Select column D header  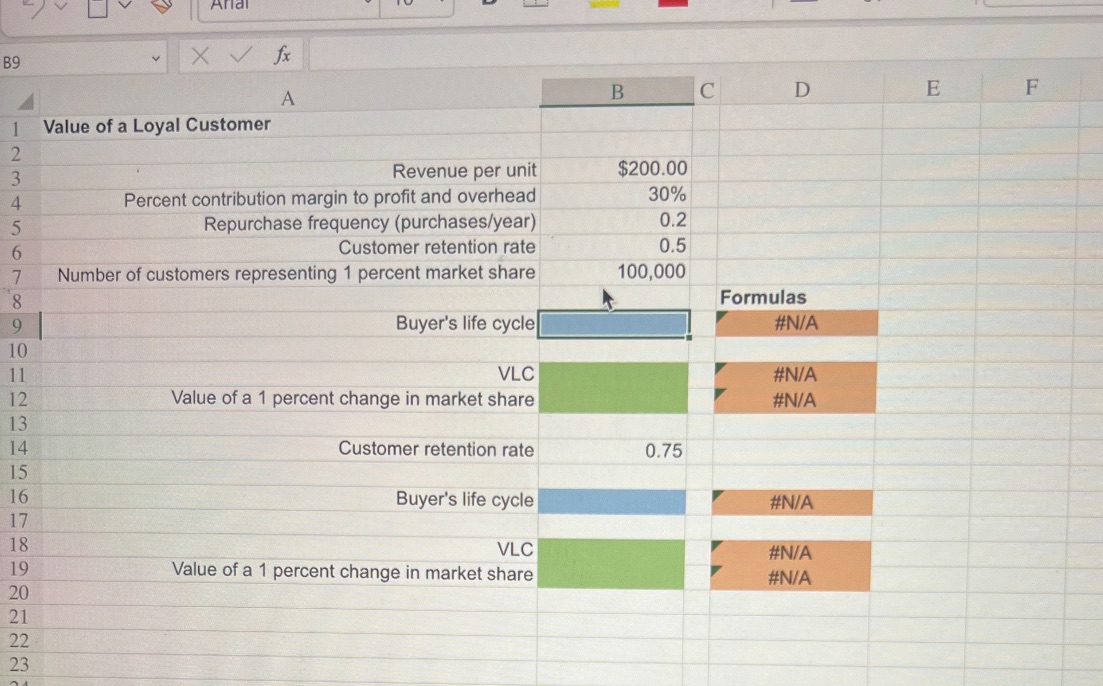(x=801, y=89)
